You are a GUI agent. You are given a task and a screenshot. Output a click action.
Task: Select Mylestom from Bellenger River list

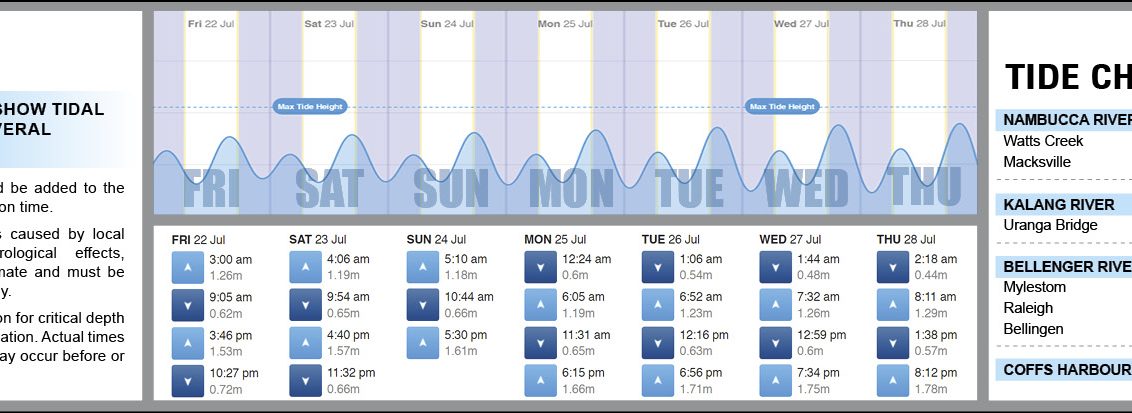coord(1034,287)
